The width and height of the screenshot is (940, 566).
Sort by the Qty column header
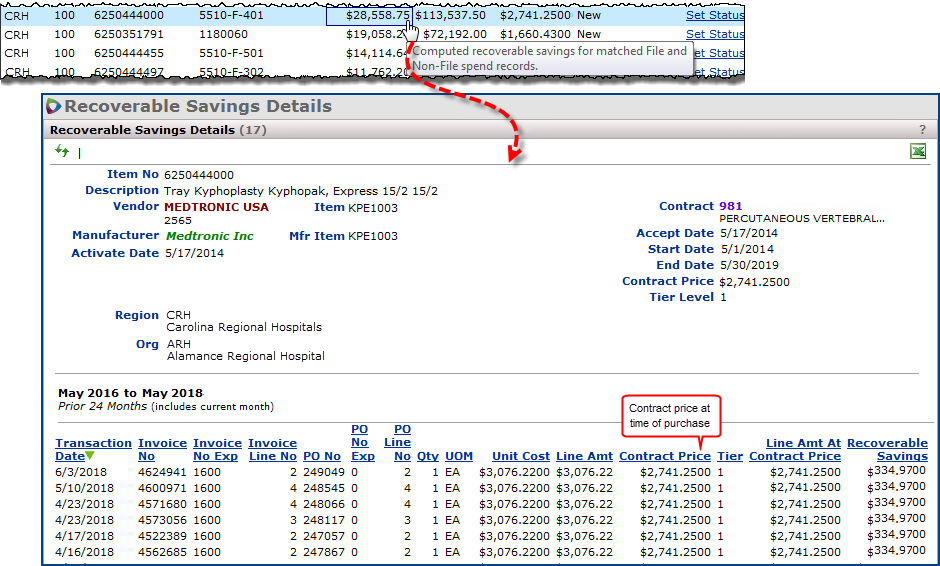428,456
